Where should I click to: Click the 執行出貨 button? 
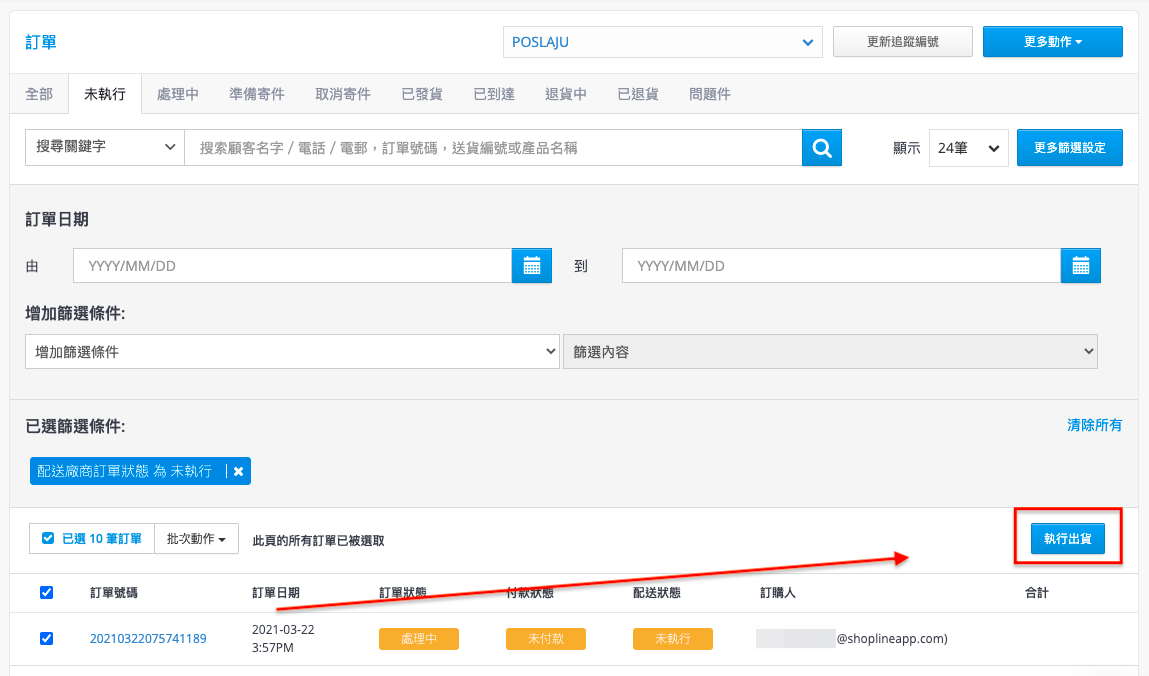[1068, 539]
